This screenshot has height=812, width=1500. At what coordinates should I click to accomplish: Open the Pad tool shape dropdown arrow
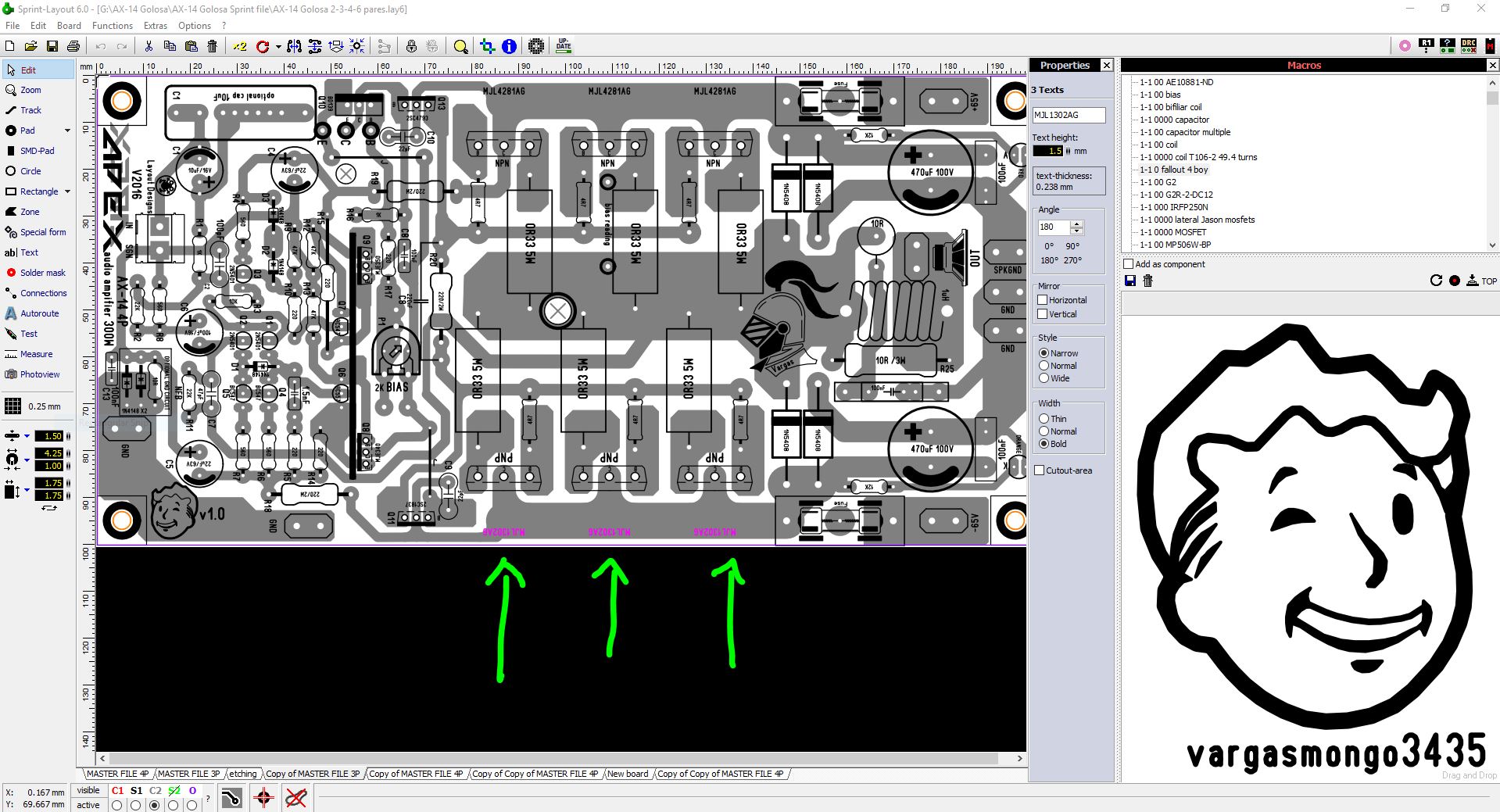pyautogui.click(x=67, y=131)
